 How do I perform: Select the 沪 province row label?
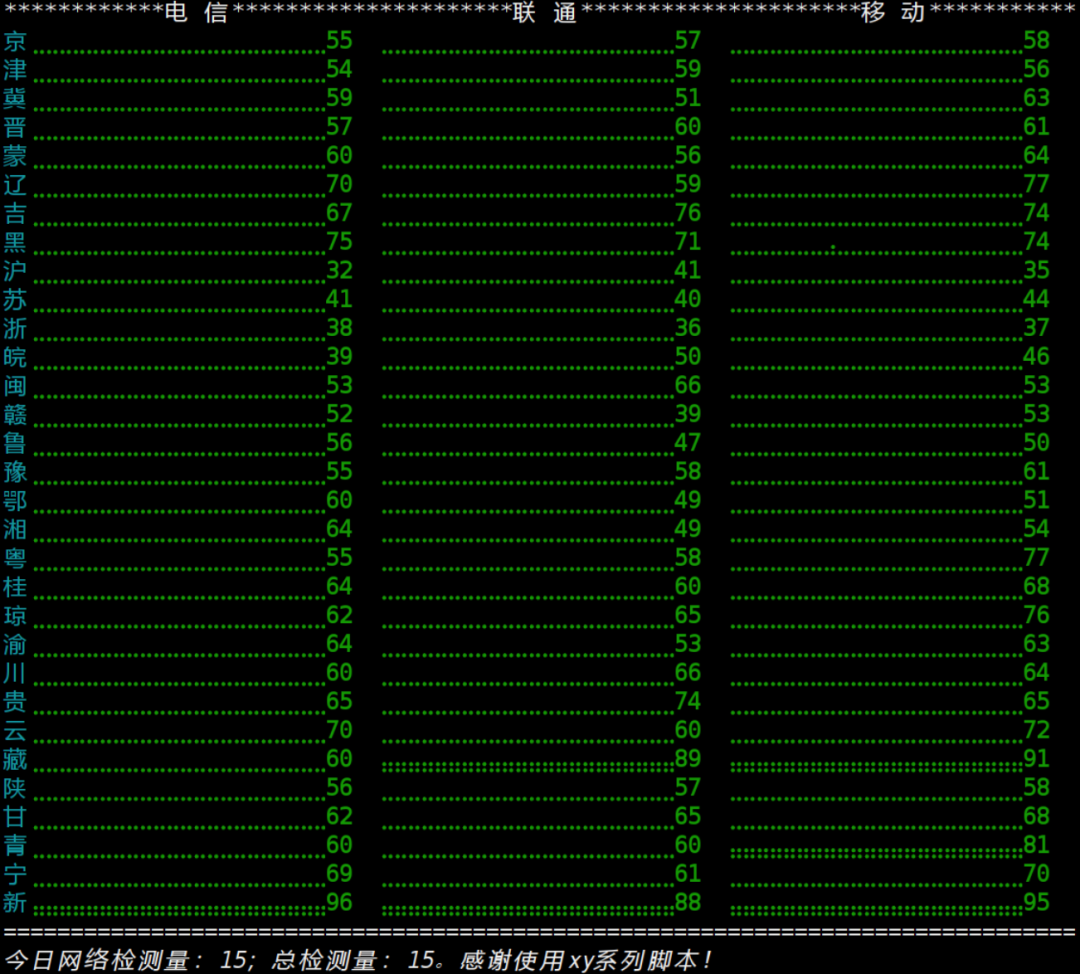tap(15, 271)
